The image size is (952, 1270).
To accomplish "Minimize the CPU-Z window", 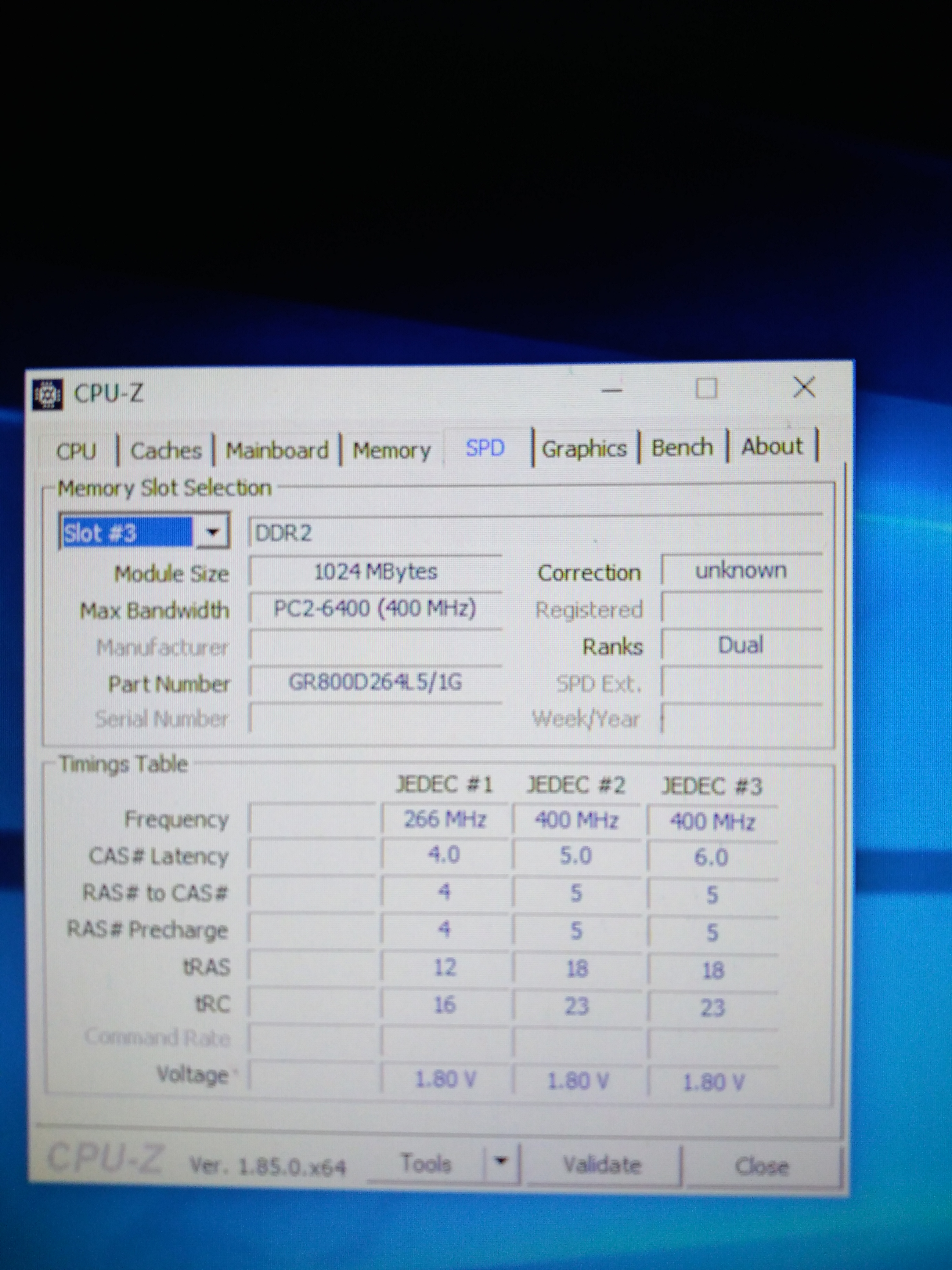I will point(612,391).
